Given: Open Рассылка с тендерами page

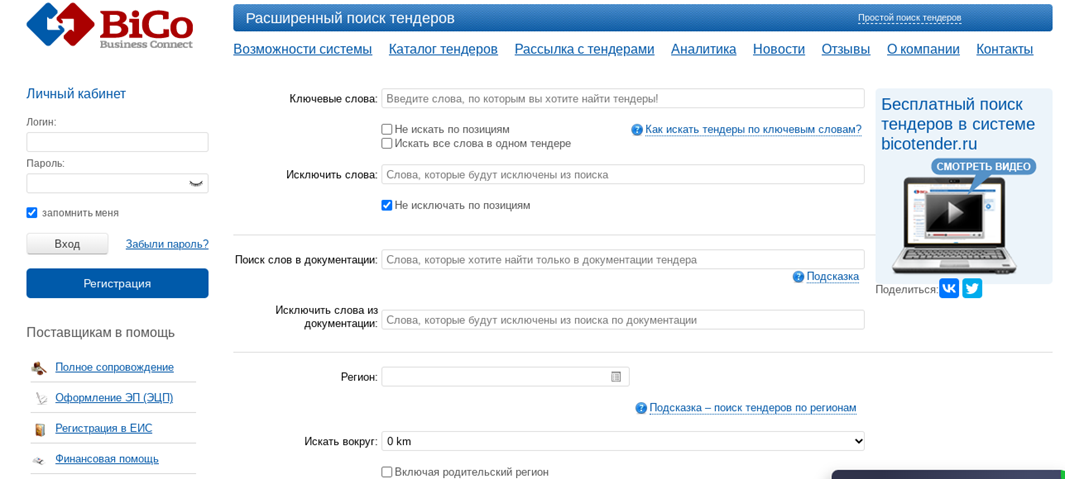Looking at the screenshot, I should [x=584, y=50].
